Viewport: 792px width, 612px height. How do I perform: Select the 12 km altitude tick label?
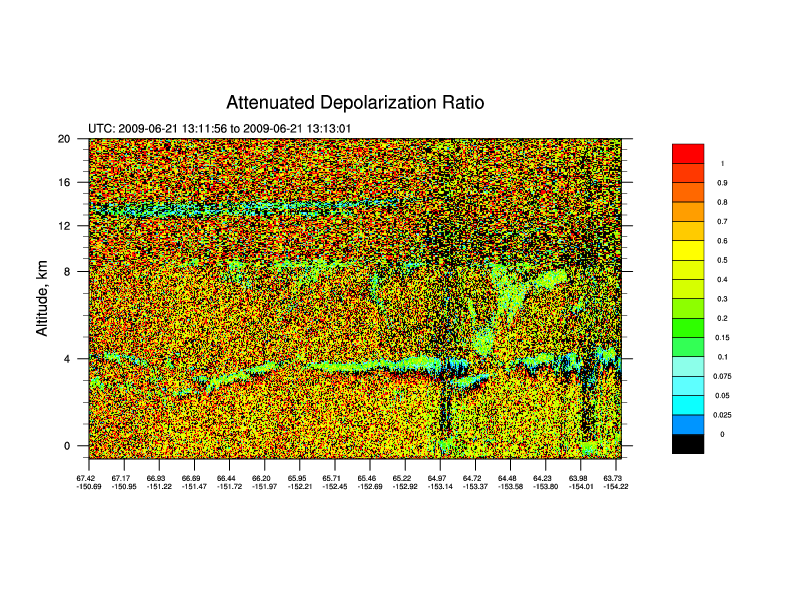(63, 226)
